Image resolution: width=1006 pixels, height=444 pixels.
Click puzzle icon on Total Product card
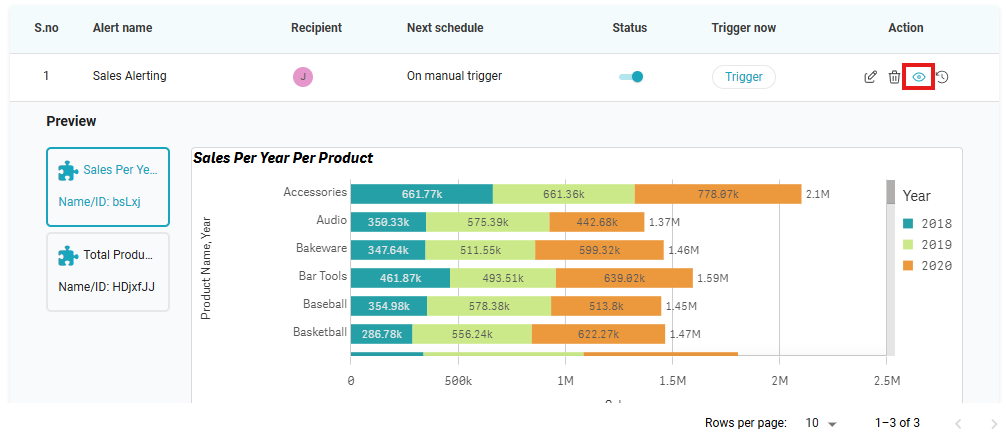[x=68, y=256]
